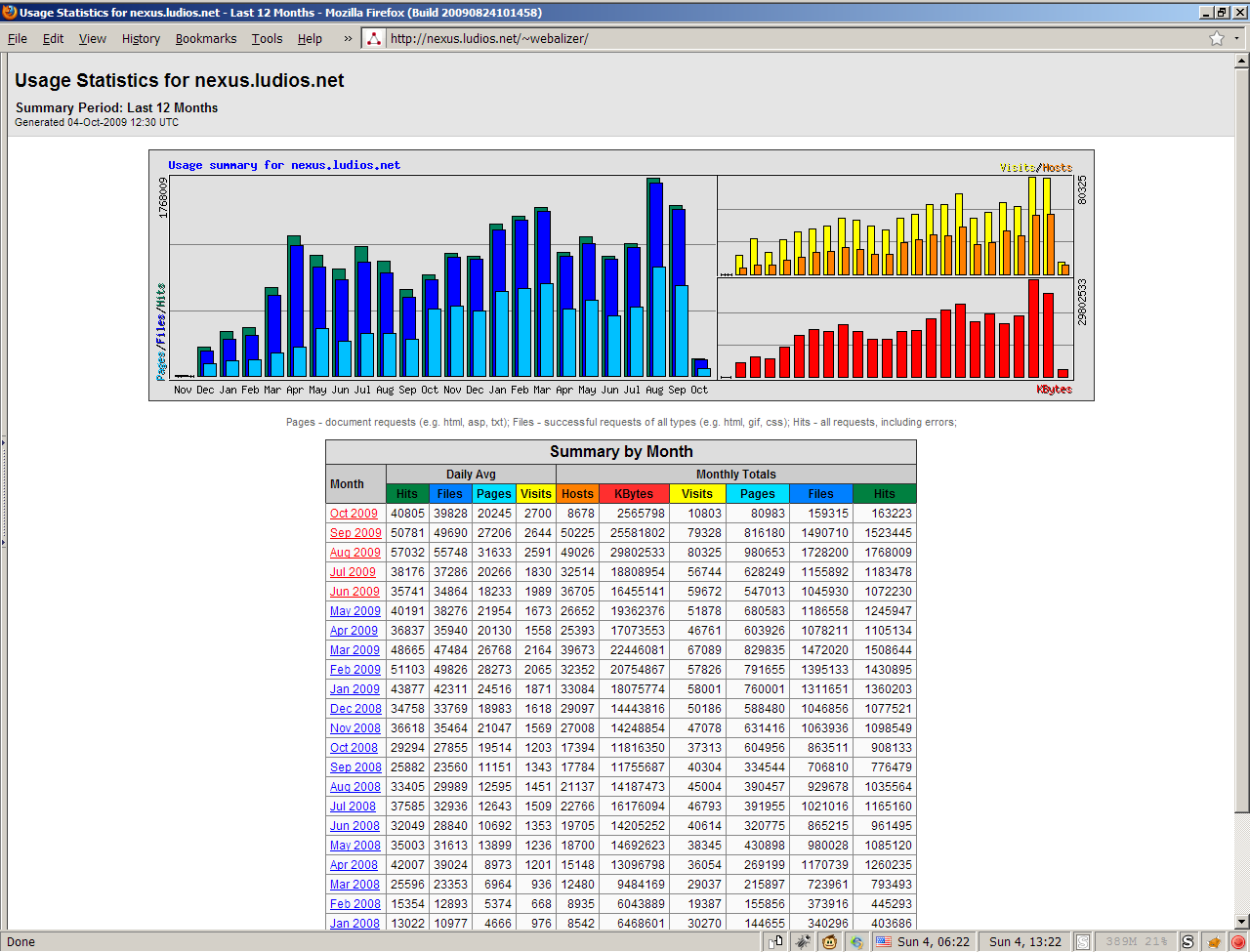1250x952 pixels.
Task: Click the green Daily Avg Hits header
Action: pos(407,494)
